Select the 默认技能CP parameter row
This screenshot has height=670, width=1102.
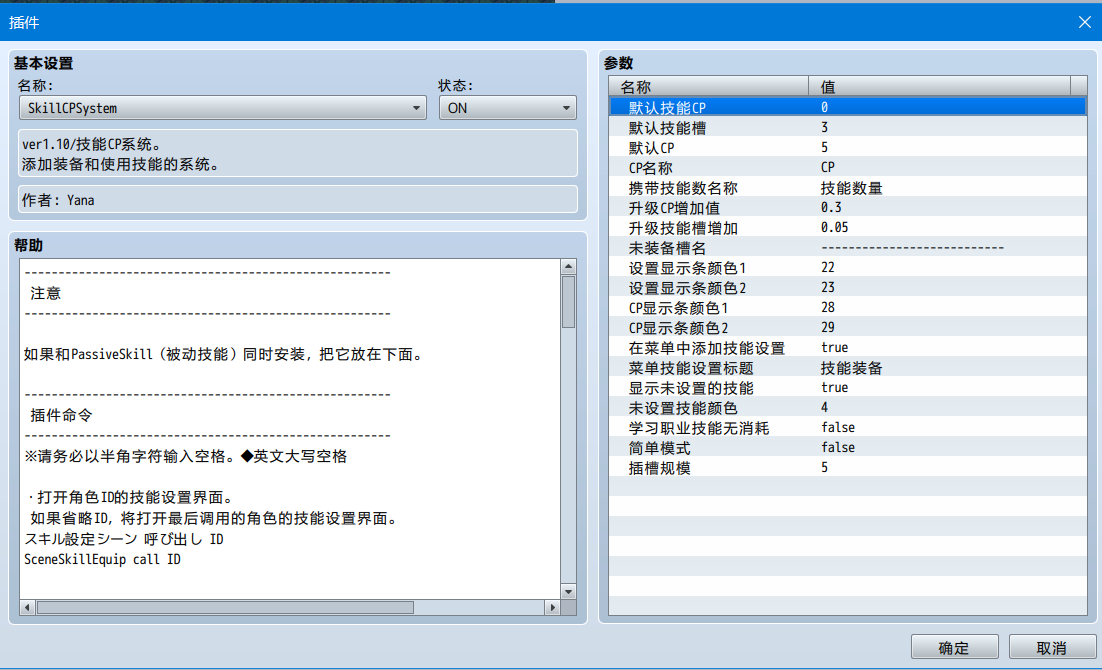point(848,107)
